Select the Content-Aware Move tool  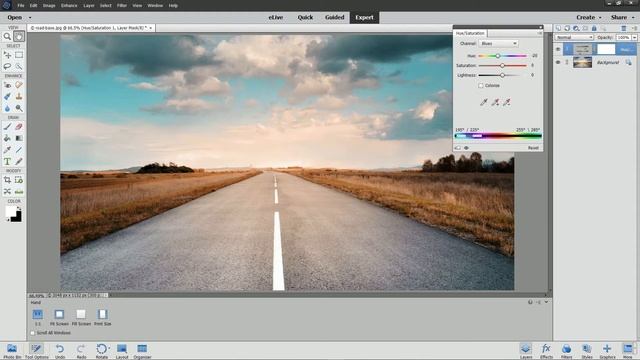pyautogui.click(x=7, y=191)
